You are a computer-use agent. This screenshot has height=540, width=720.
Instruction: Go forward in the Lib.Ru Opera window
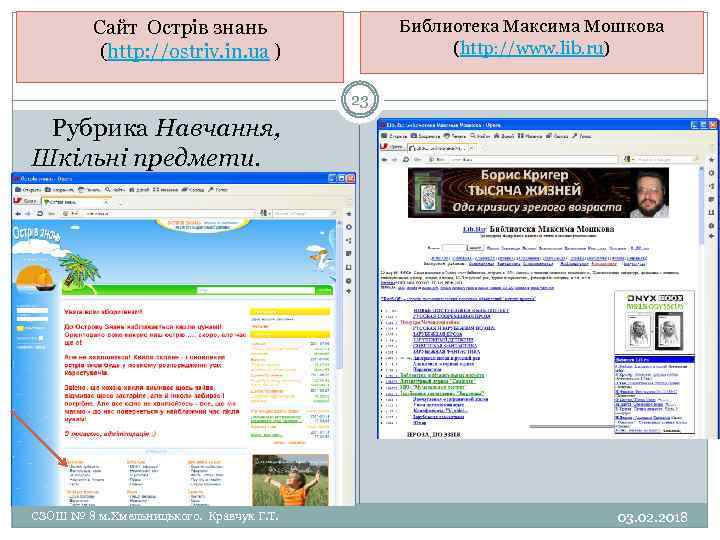394,159
